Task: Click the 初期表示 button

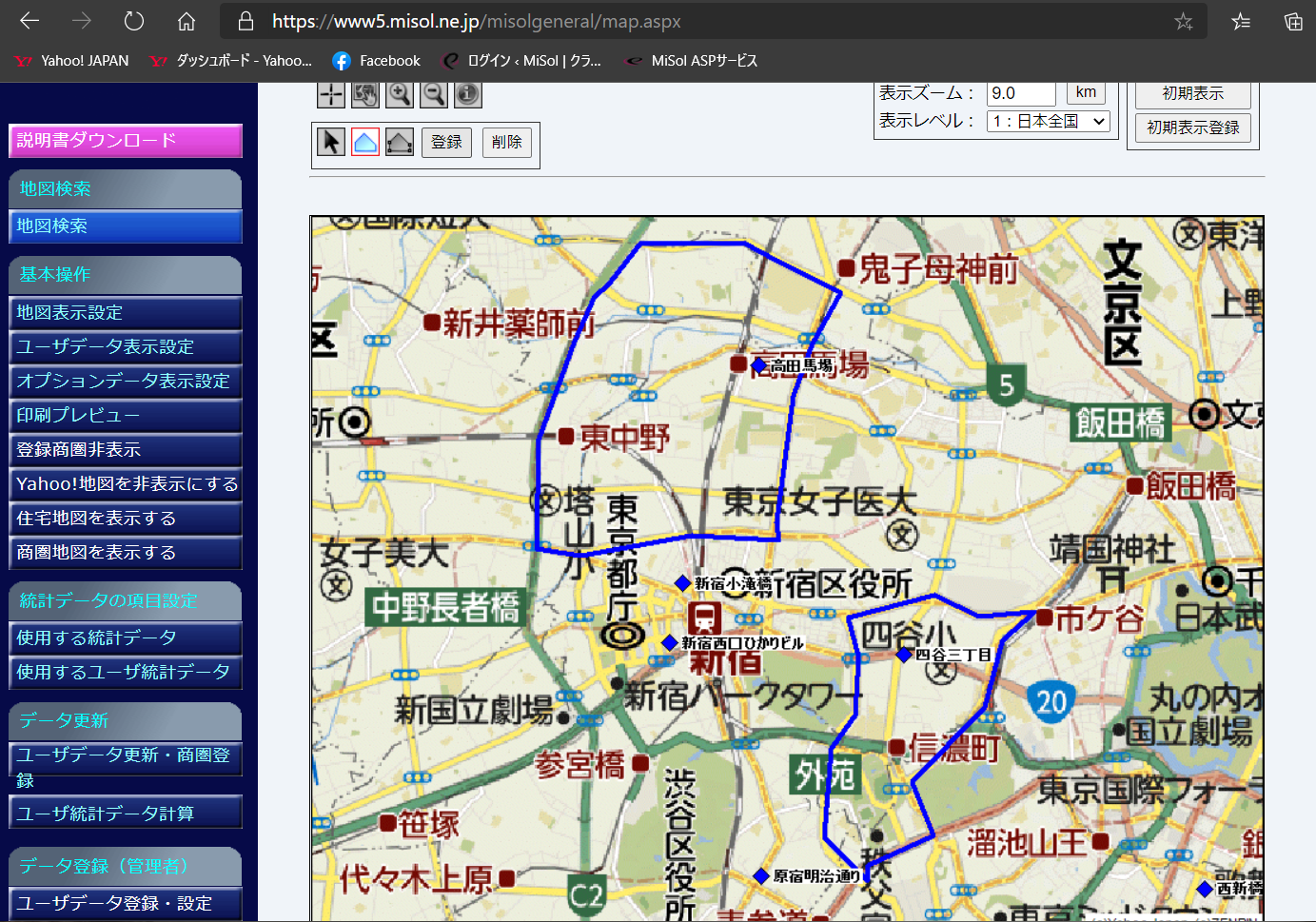Action: 1192,94
